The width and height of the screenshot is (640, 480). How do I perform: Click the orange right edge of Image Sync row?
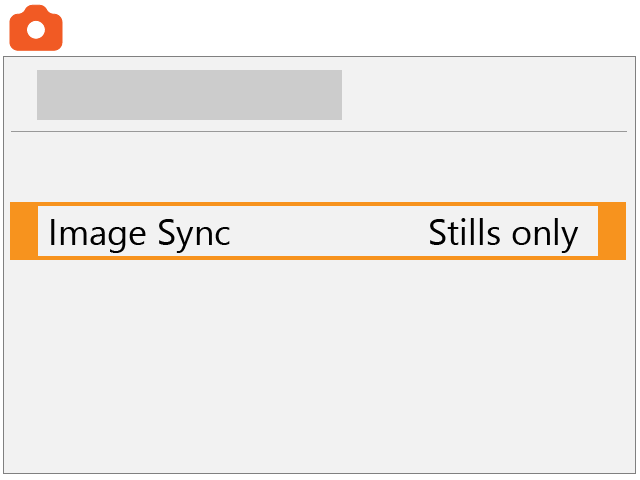612,231
